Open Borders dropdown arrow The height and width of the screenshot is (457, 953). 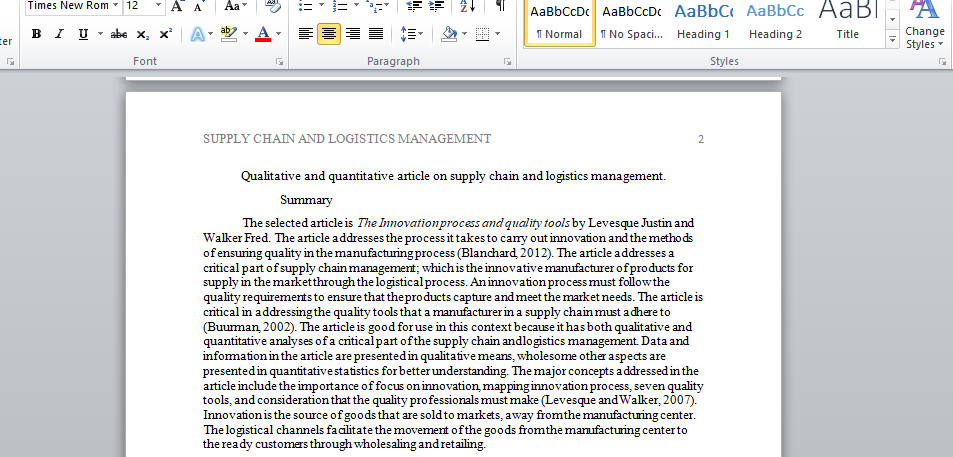pos(498,34)
